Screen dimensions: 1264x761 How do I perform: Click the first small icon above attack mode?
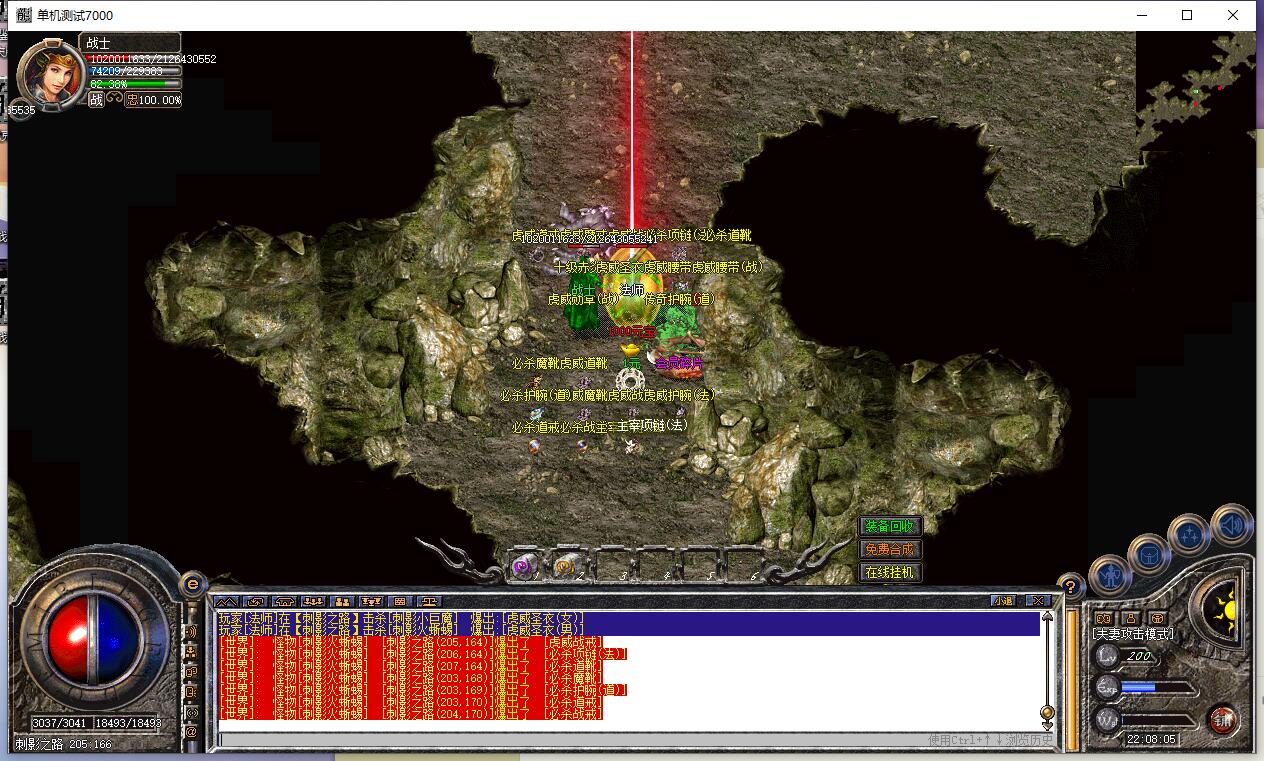(1104, 619)
